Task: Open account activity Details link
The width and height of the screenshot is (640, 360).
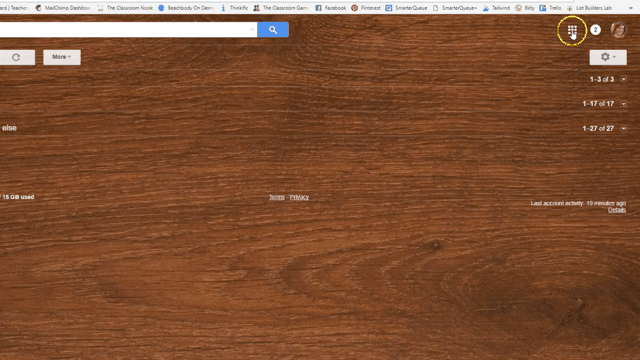Action: (617, 210)
